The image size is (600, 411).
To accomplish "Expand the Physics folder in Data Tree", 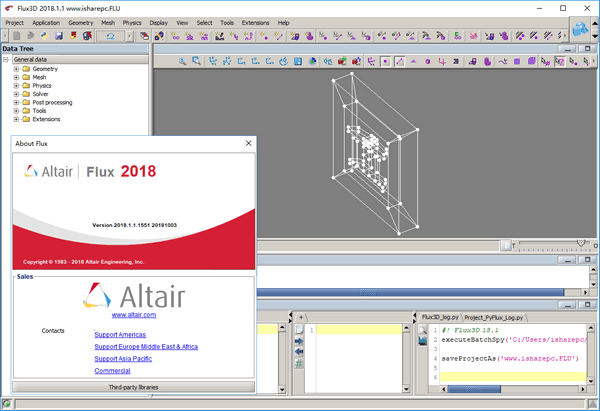I will point(16,86).
